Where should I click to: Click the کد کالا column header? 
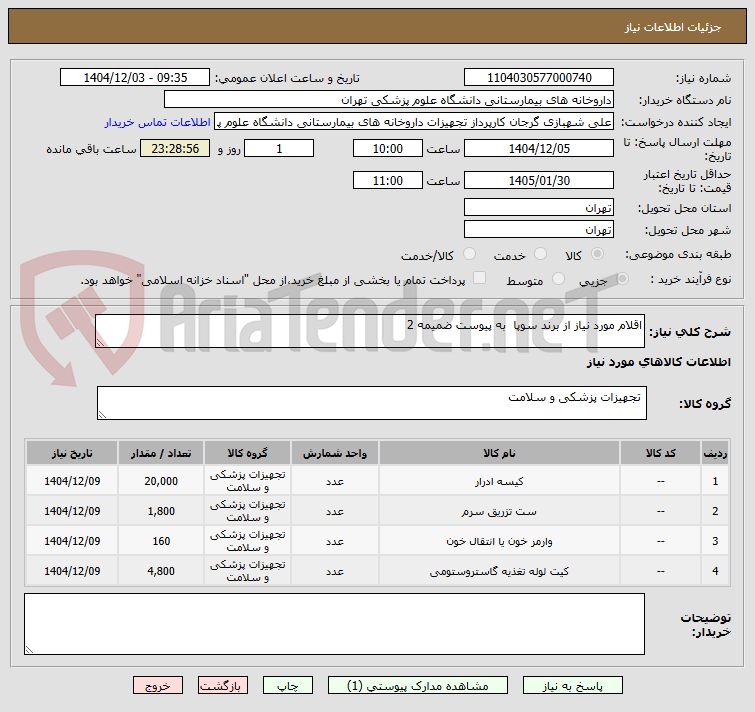coord(660,453)
